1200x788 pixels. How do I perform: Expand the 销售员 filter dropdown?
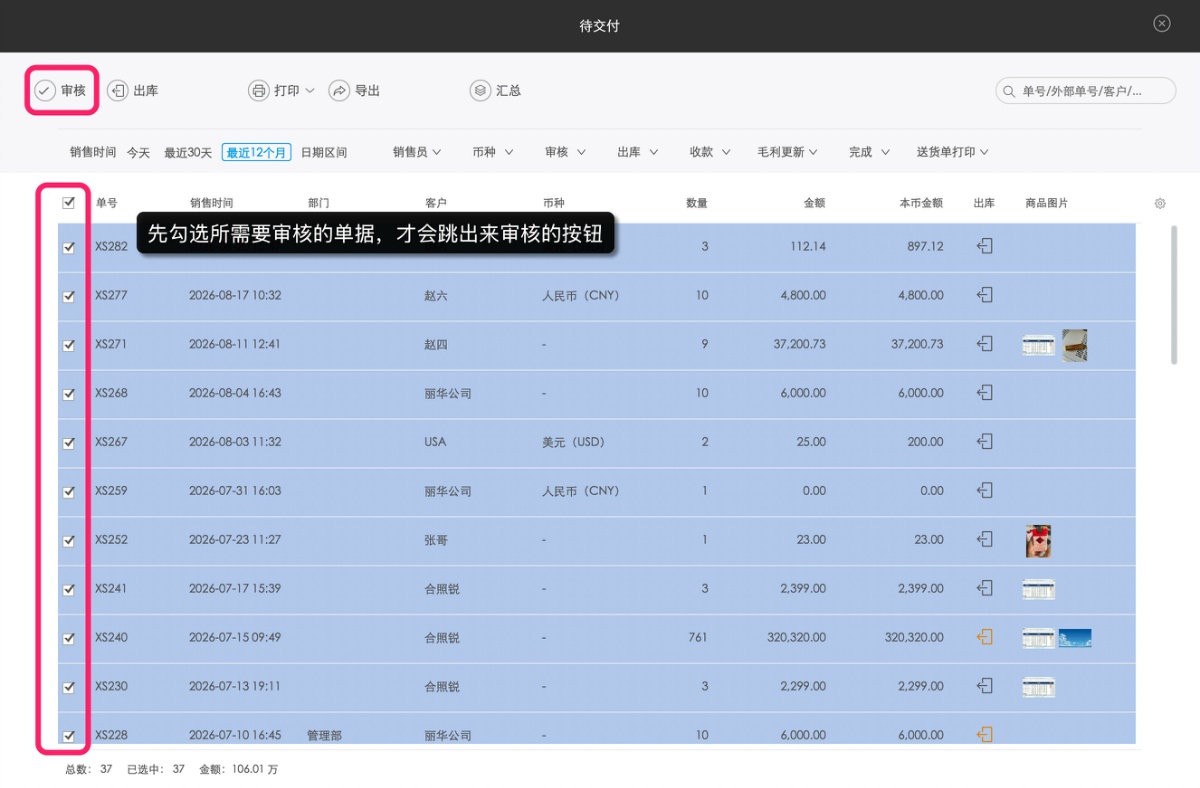pos(418,152)
